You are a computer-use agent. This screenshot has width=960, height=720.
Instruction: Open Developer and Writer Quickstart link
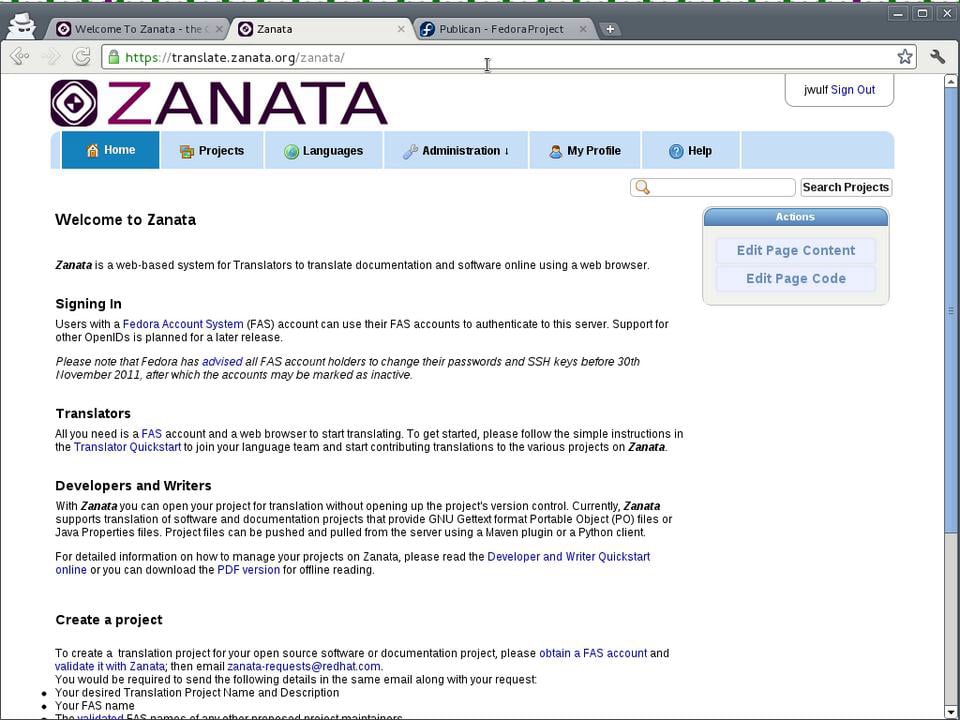(x=569, y=557)
